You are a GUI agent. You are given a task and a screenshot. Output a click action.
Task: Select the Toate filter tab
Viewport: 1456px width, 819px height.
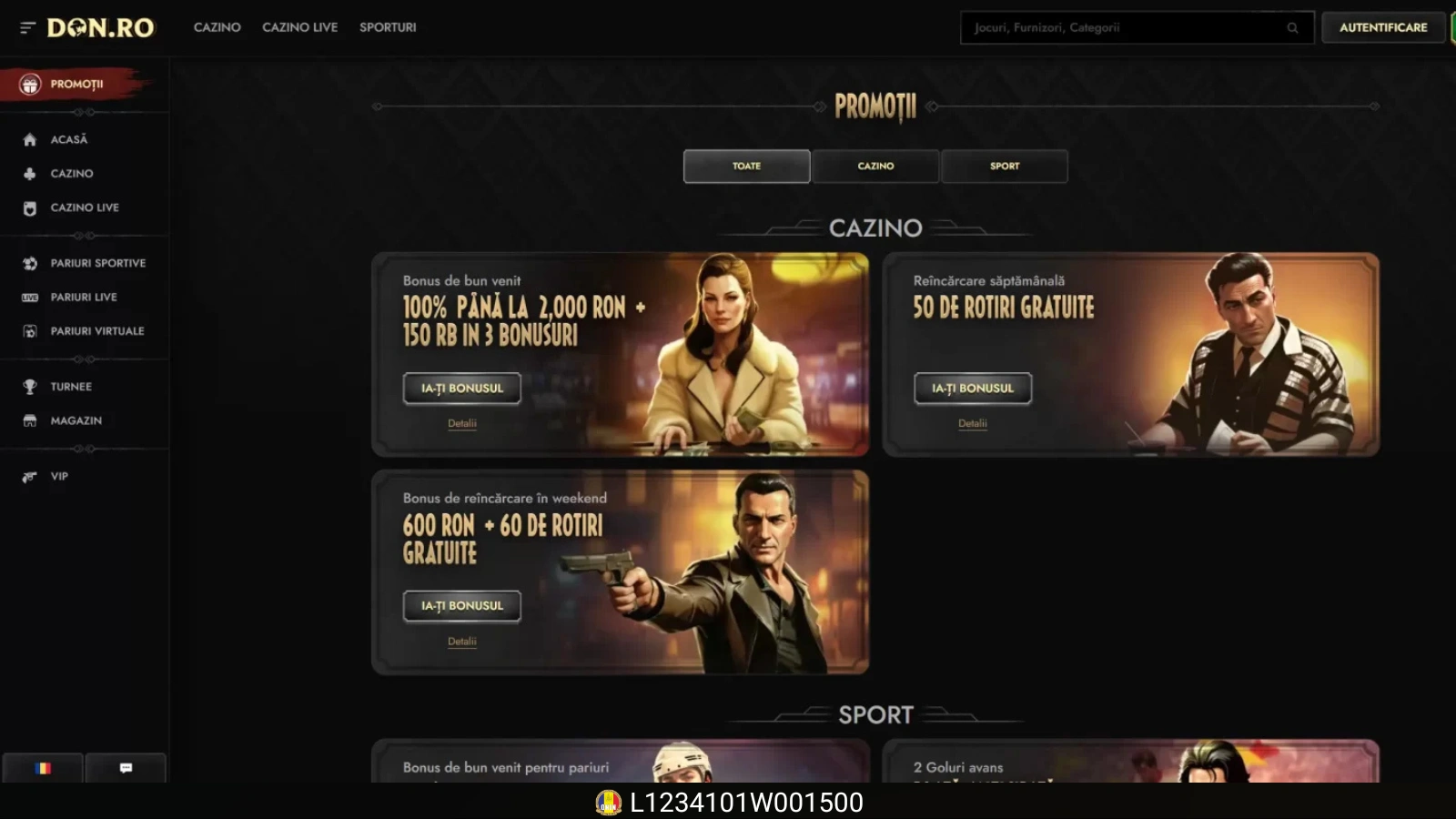746,167
